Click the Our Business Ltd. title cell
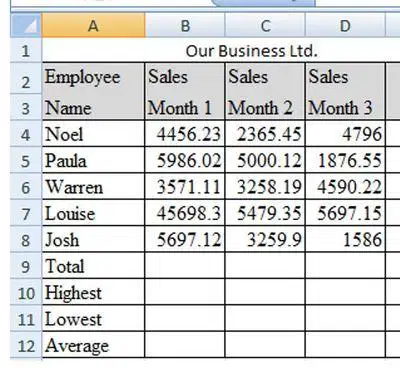 point(251,51)
